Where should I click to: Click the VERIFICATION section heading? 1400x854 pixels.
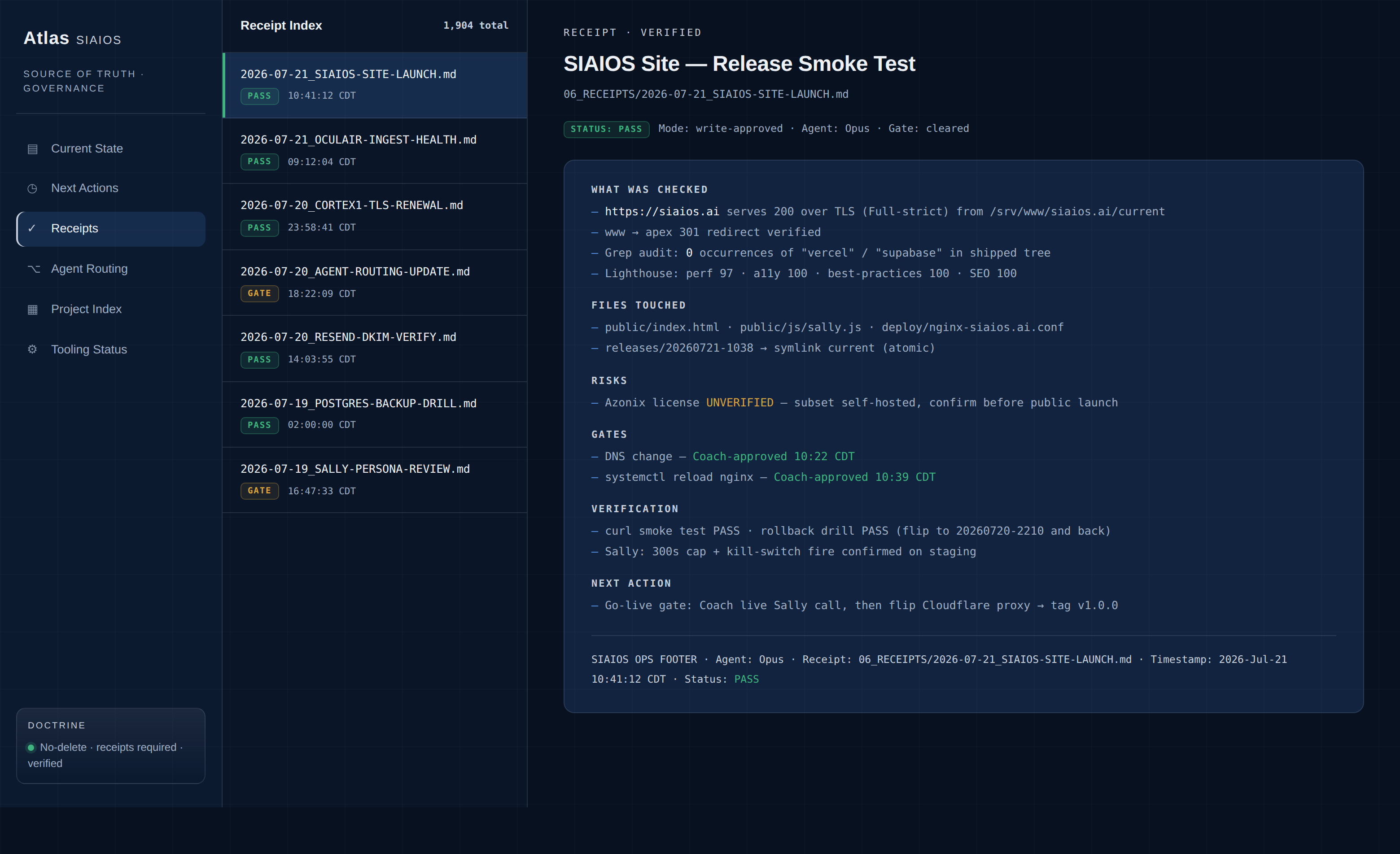click(634, 509)
